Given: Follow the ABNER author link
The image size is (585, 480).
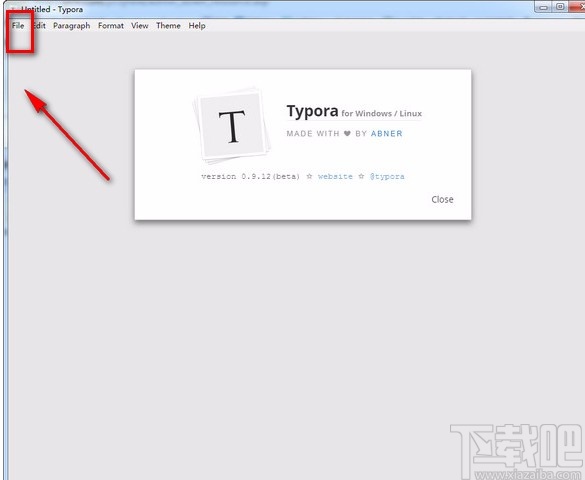Looking at the screenshot, I should coord(387,134).
